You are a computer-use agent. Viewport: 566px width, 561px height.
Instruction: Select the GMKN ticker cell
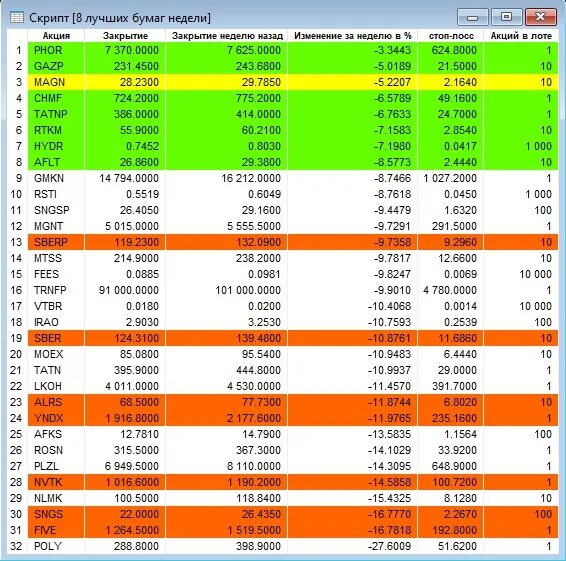coord(56,178)
